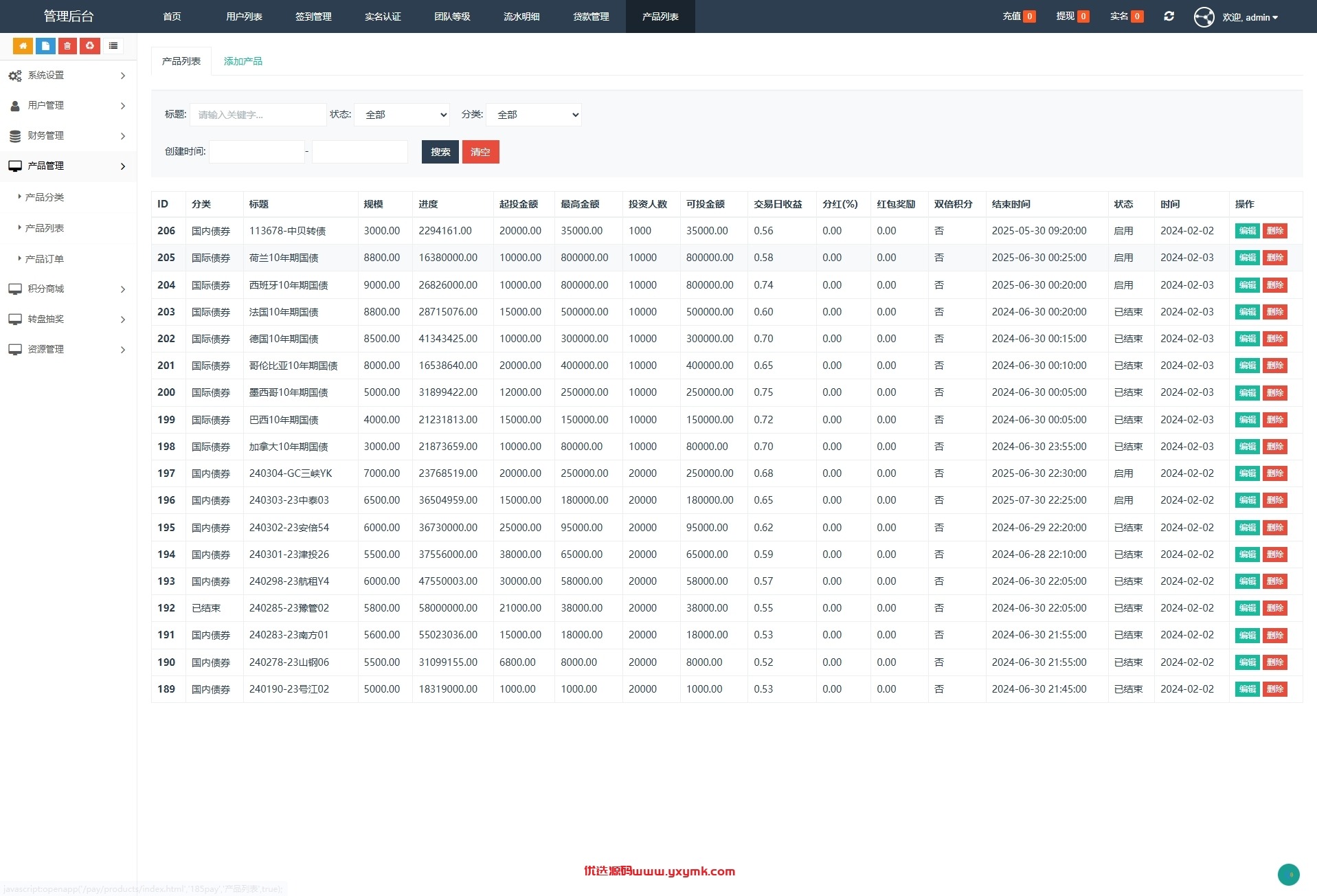Open 签到管理 in top navigation
1317x896 pixels.
[x=313, y=16]
